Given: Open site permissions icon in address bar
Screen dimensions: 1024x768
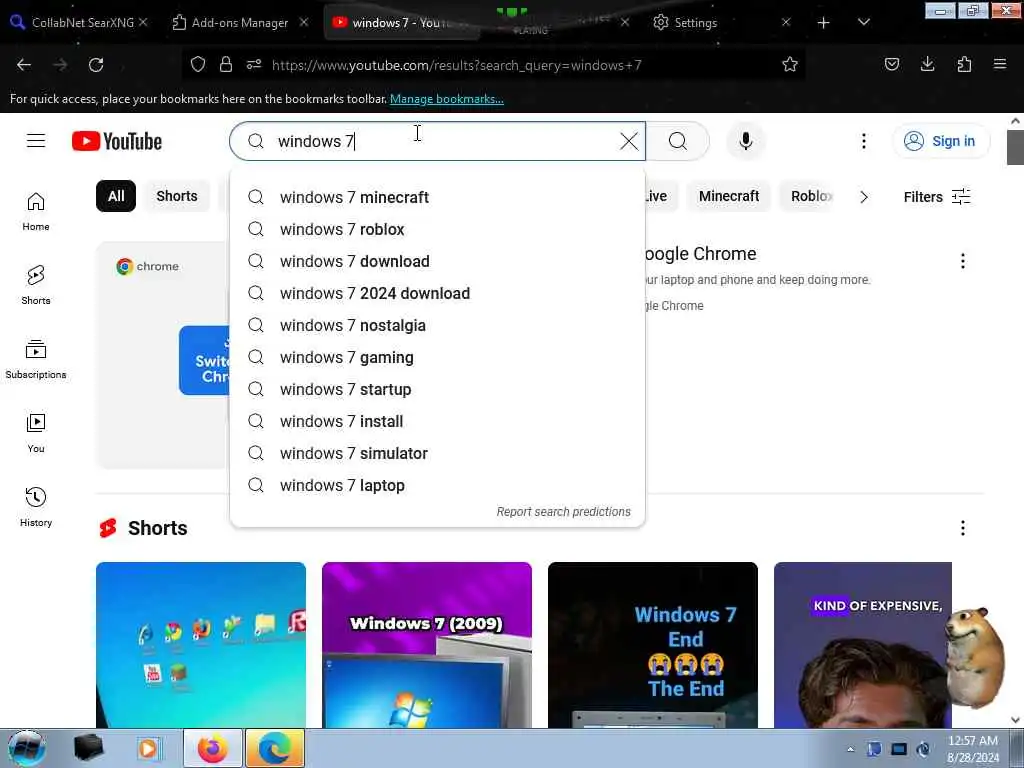Looking at the screenshot, I should [254, 64].
